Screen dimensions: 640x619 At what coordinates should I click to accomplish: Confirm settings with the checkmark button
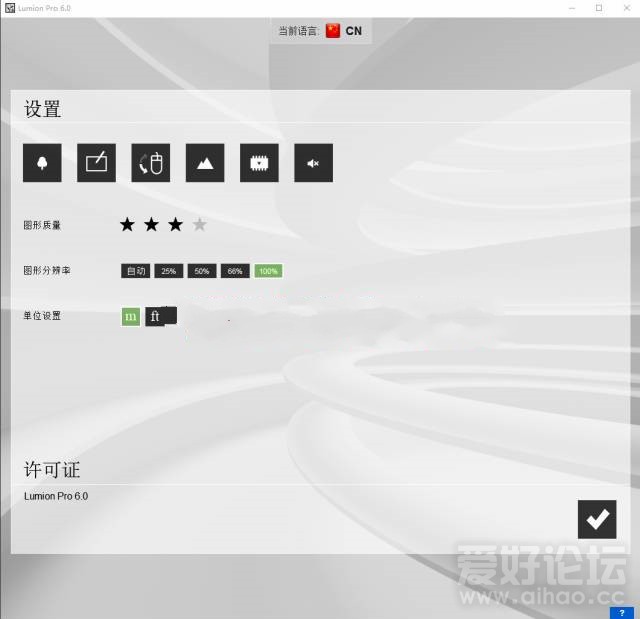point(597,519)
